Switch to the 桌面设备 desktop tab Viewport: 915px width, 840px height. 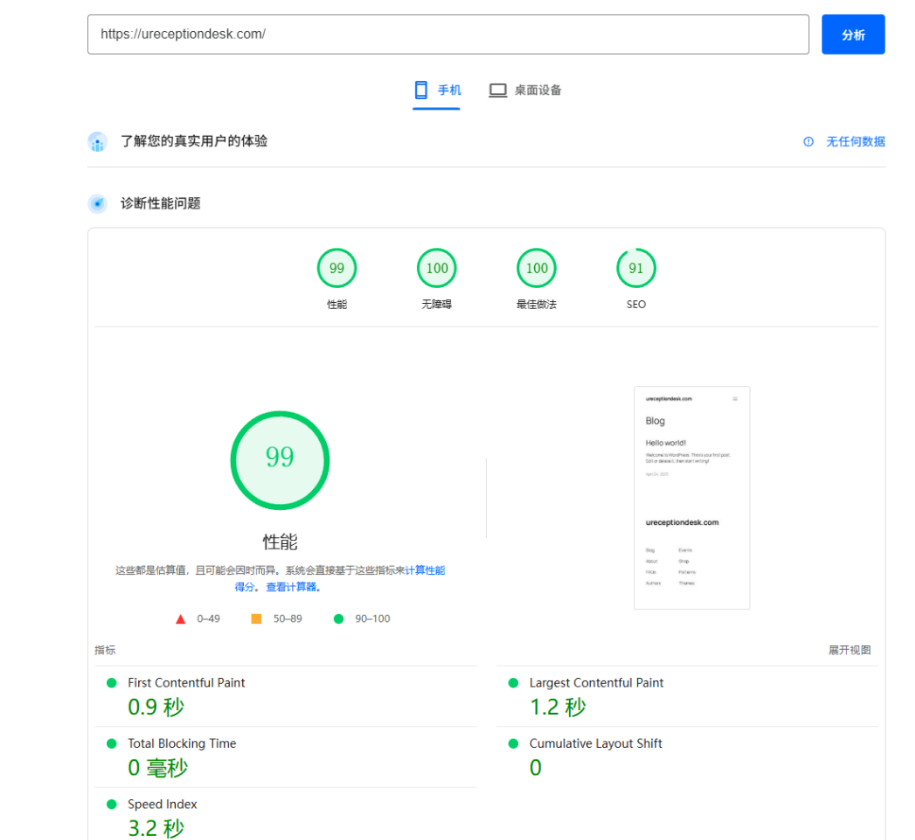click(x=525, y=90)
